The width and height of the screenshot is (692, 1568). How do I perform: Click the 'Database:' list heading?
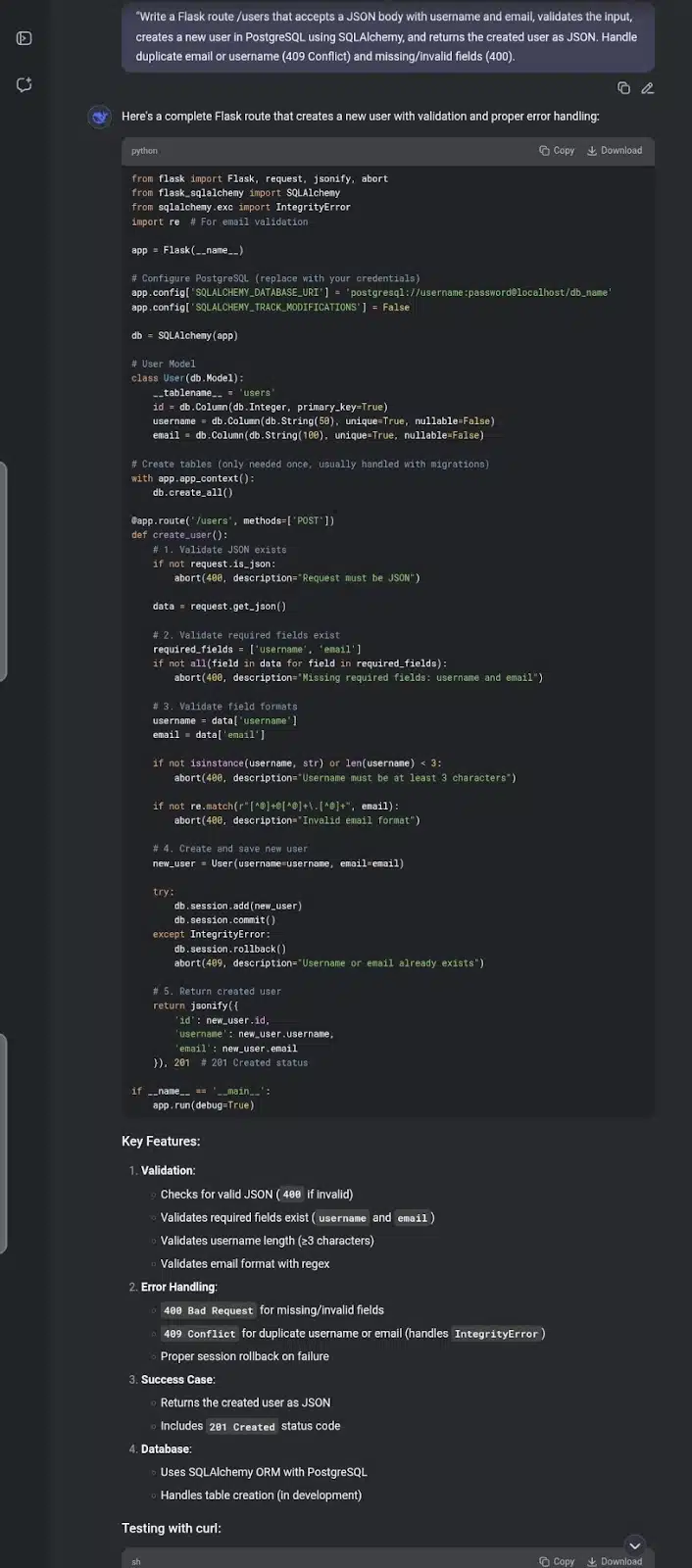(x=166, y=1449)
